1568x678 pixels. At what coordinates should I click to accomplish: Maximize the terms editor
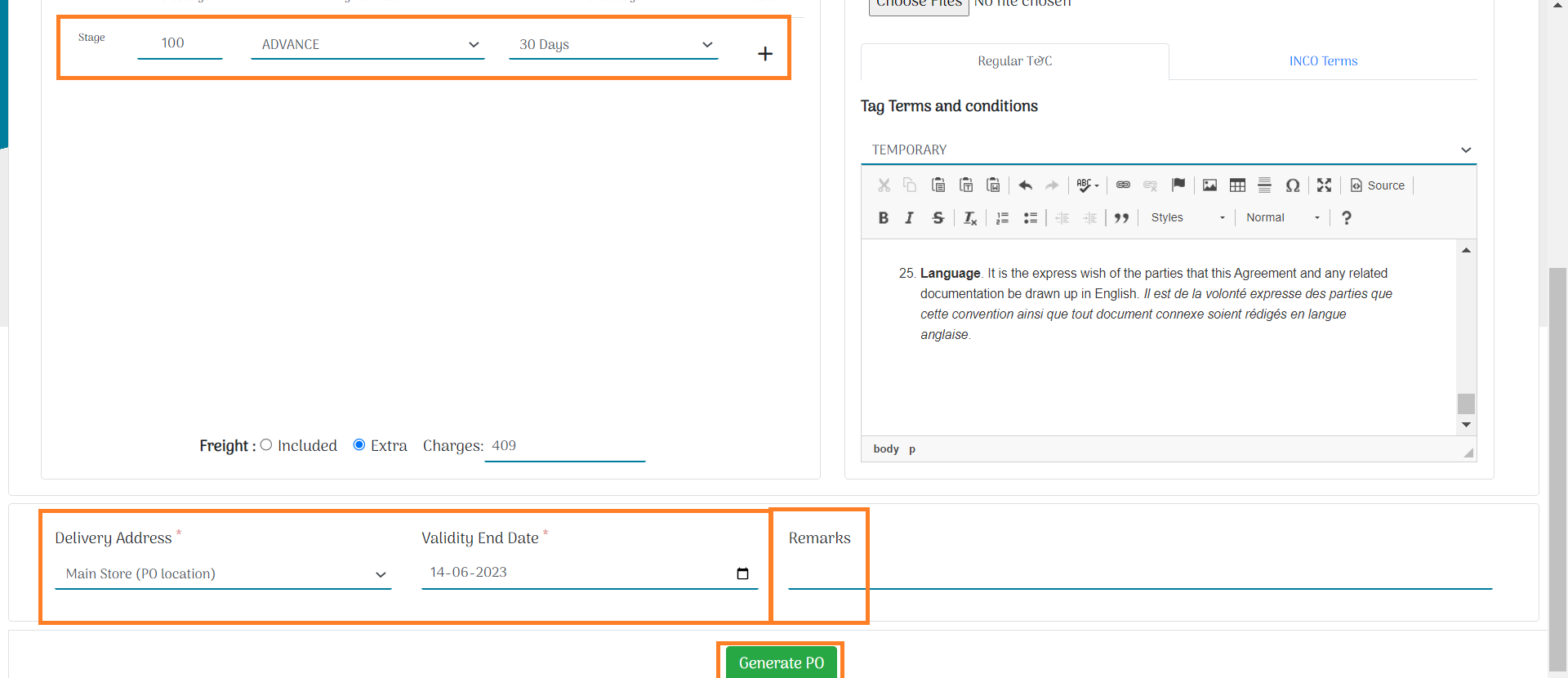(x=1324, y=185)
